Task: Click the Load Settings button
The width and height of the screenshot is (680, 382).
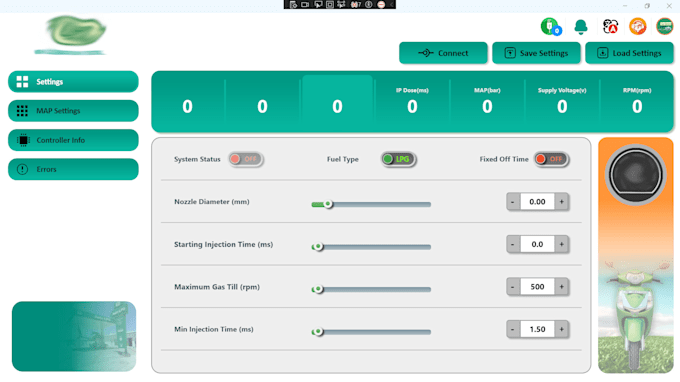Action: pyautogui.click(x=629, y=53)
